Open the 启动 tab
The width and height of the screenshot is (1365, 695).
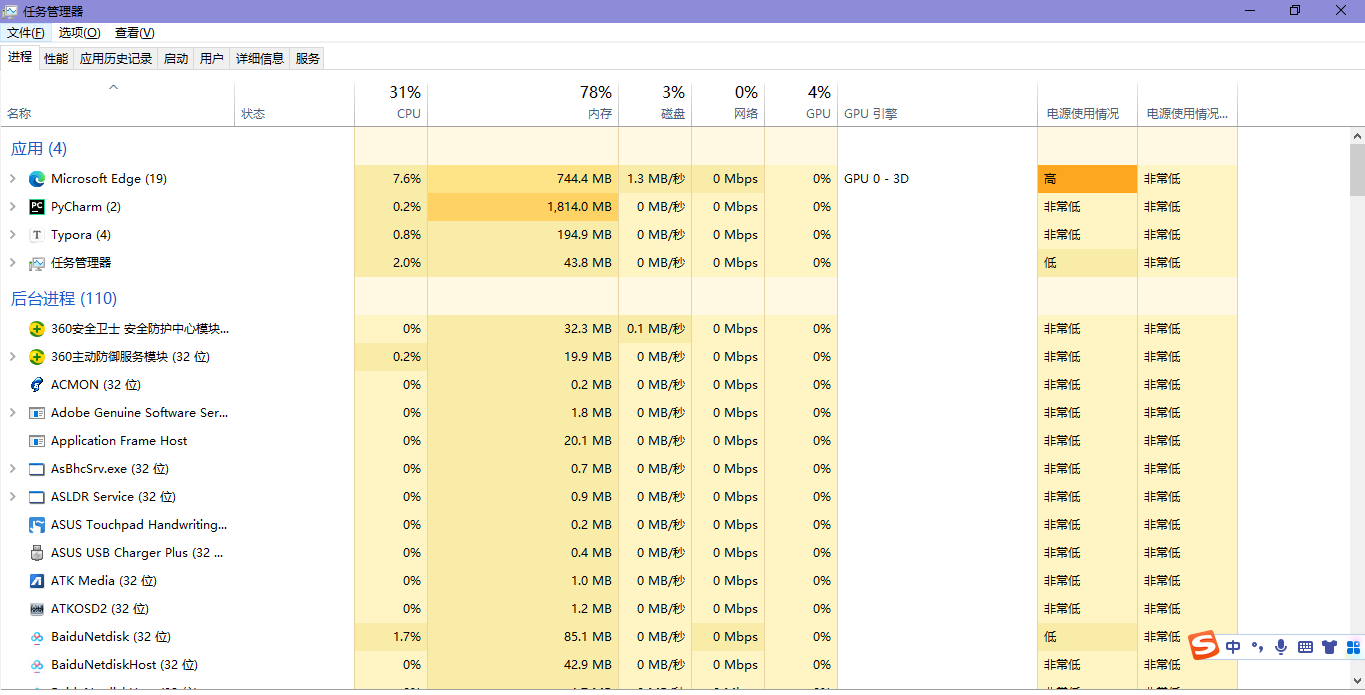(x=176, y=59)
